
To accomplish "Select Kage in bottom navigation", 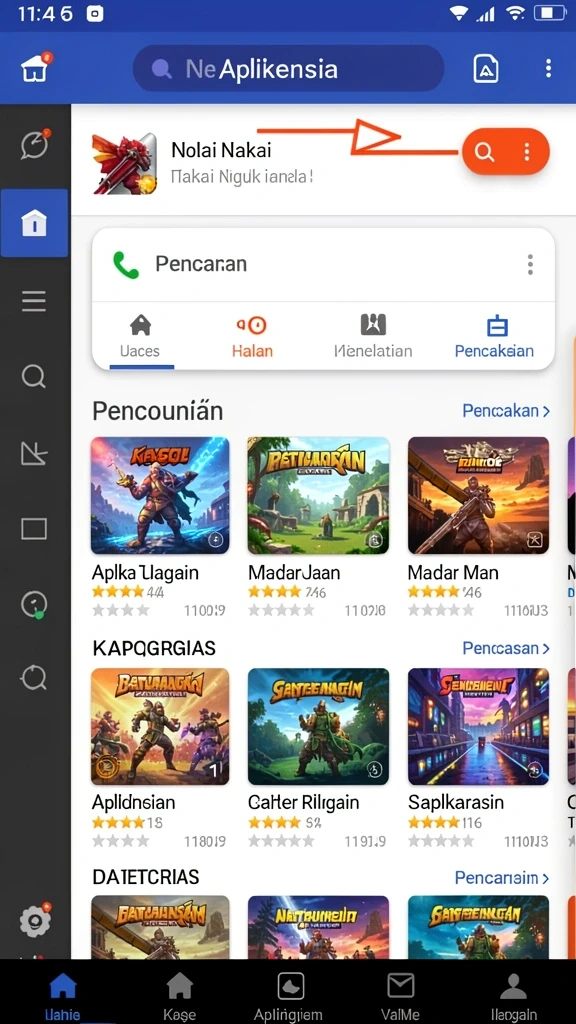I will point(179,996).
